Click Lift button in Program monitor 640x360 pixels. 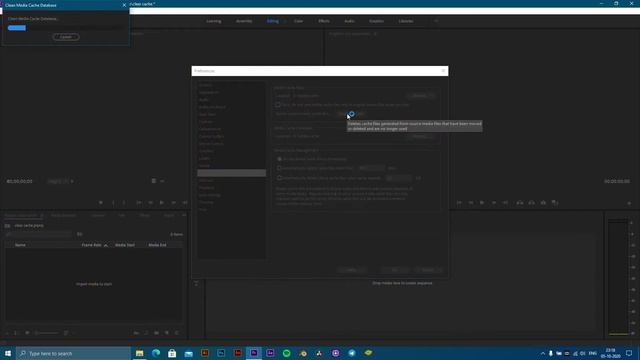(x=520, y=202)
